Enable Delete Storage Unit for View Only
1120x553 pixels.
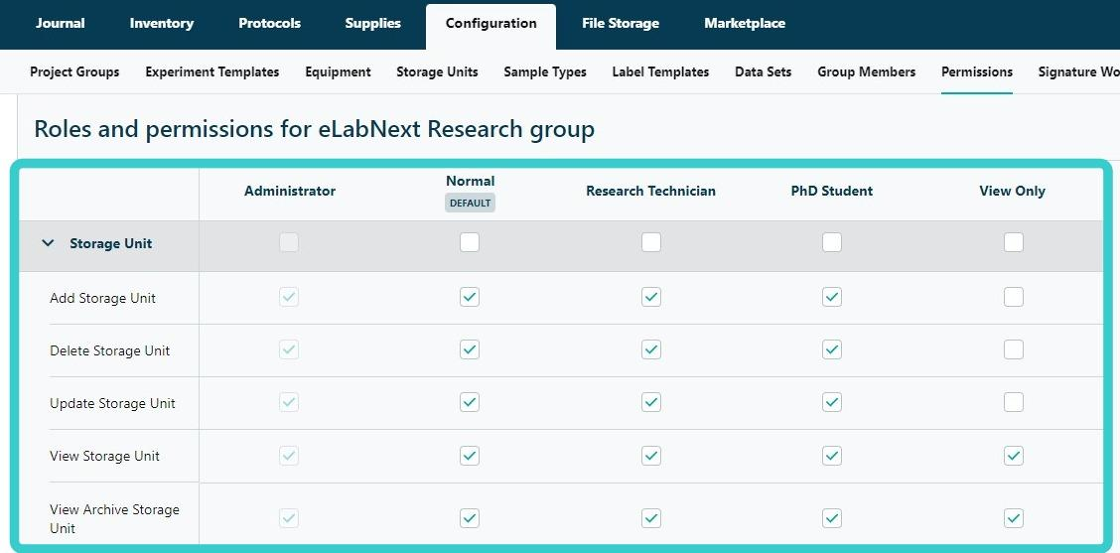(x=1013, y=349)
